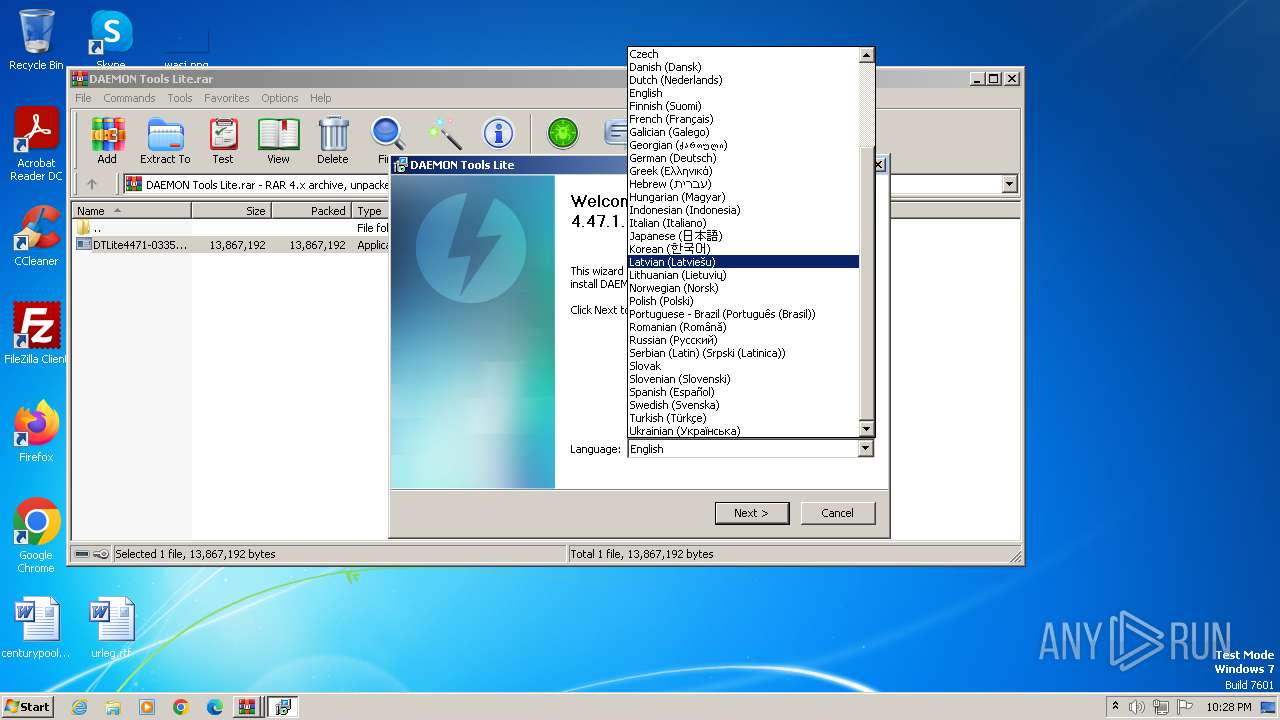Sort by the Packed column header
Screen dimensions: 1280x720
[311, 211]
